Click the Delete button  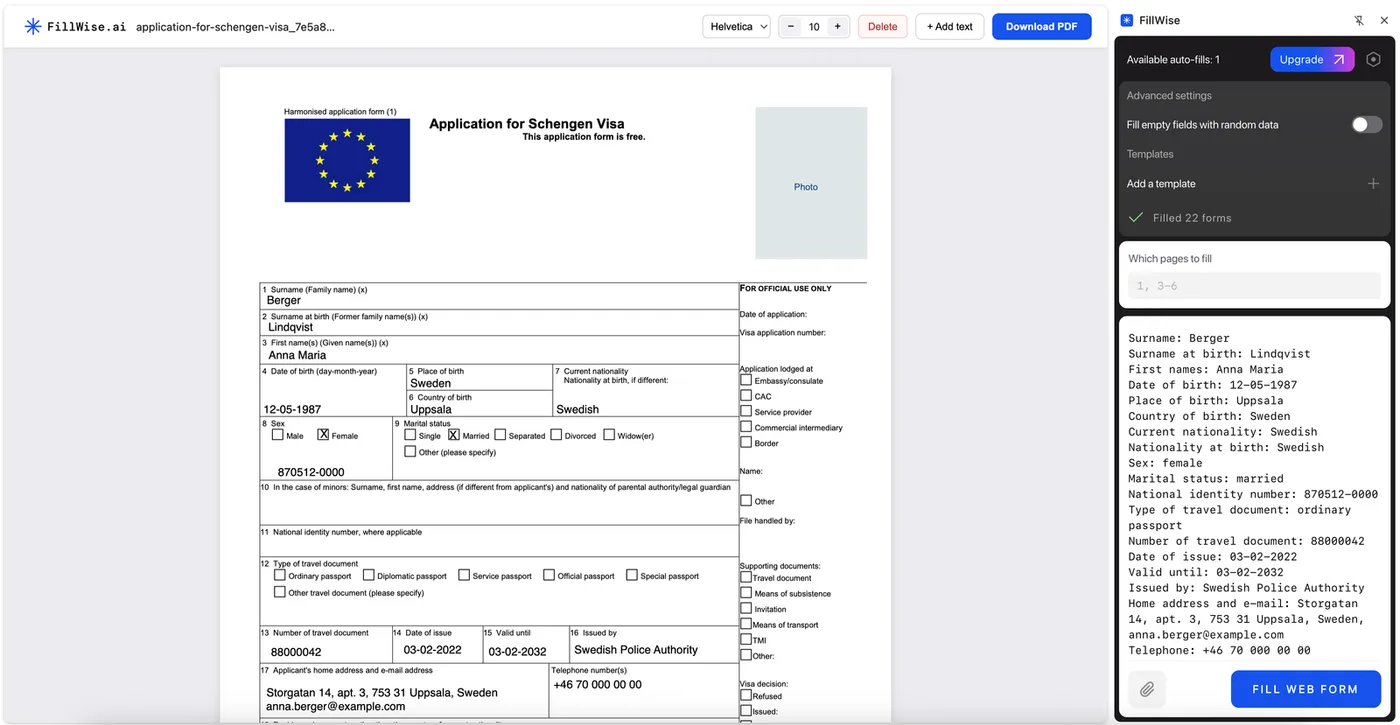882,27
